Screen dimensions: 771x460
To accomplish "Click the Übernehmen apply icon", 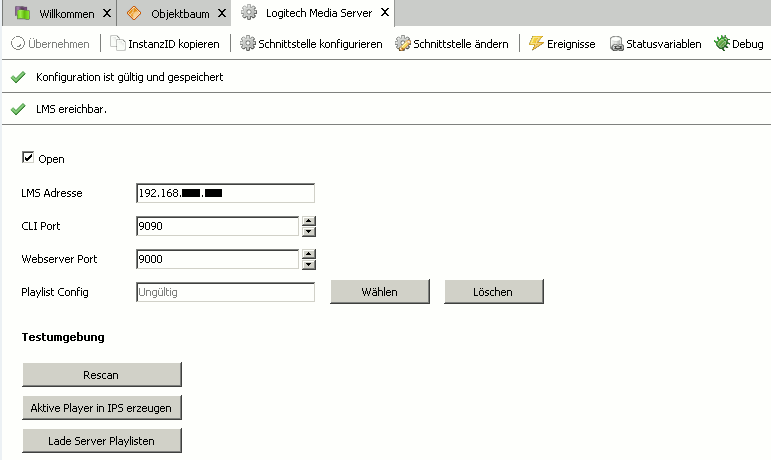I will tap(18, 43).
